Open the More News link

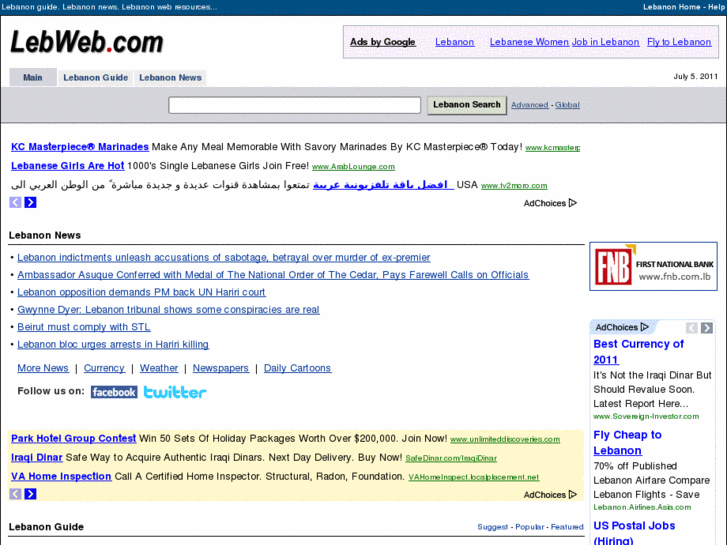[x=43, y=368]
